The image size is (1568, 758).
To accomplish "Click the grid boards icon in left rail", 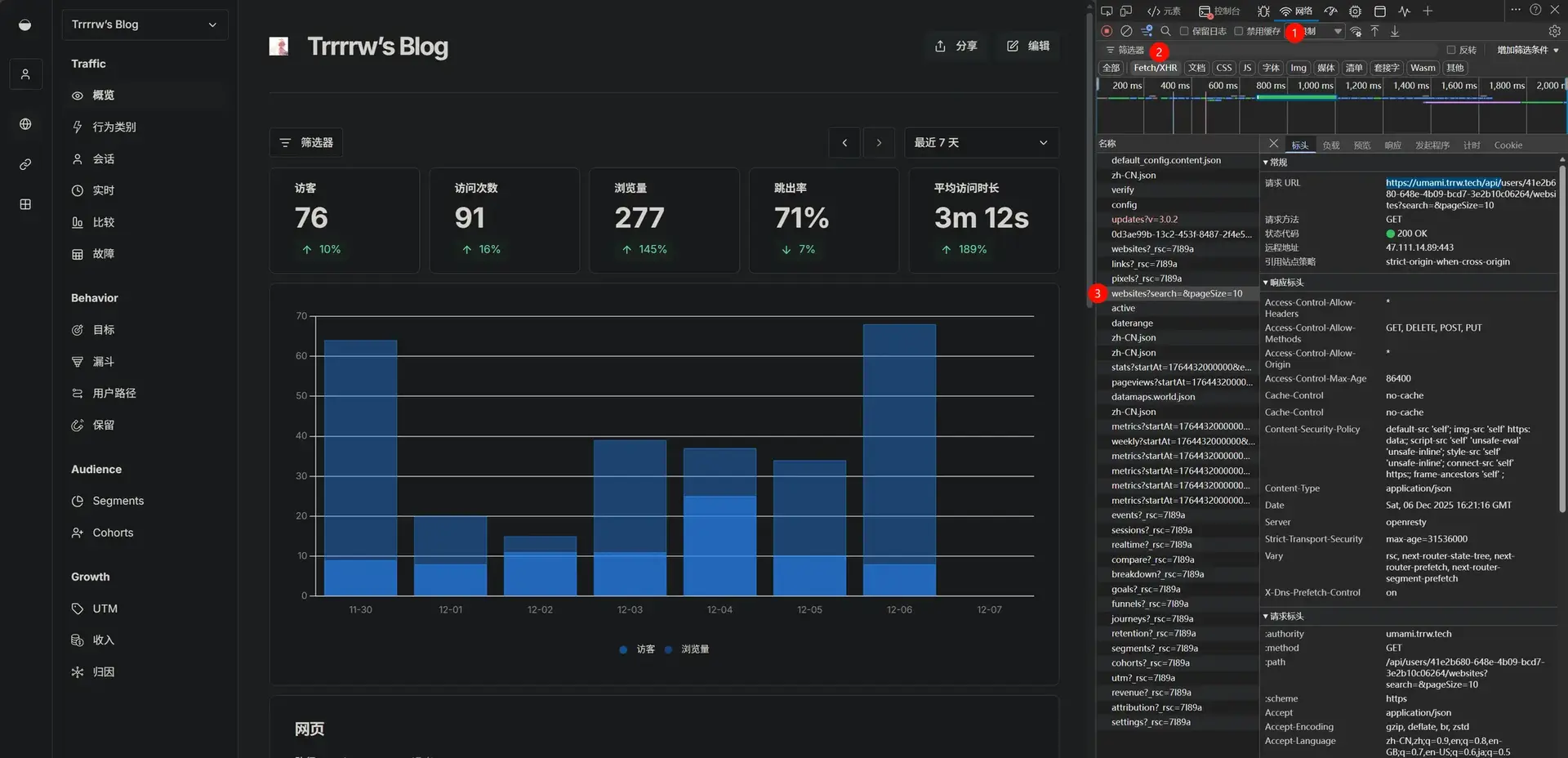I will click(x=25, y=204).
